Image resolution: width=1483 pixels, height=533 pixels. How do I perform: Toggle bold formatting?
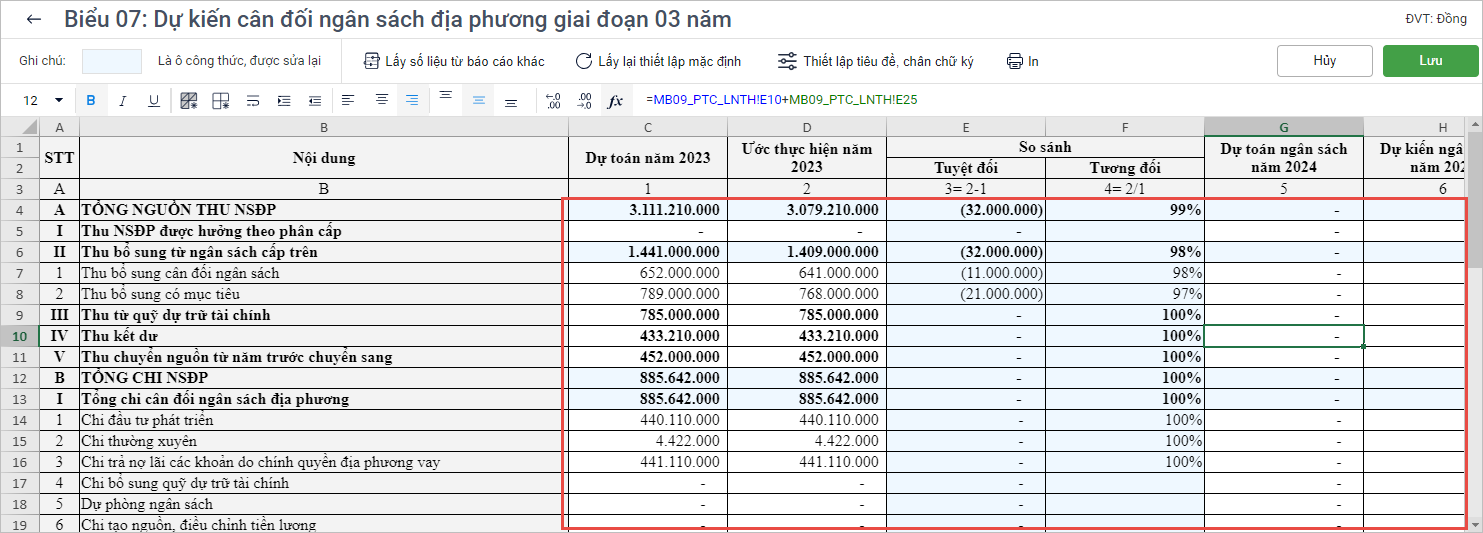[x=91, y=101]
